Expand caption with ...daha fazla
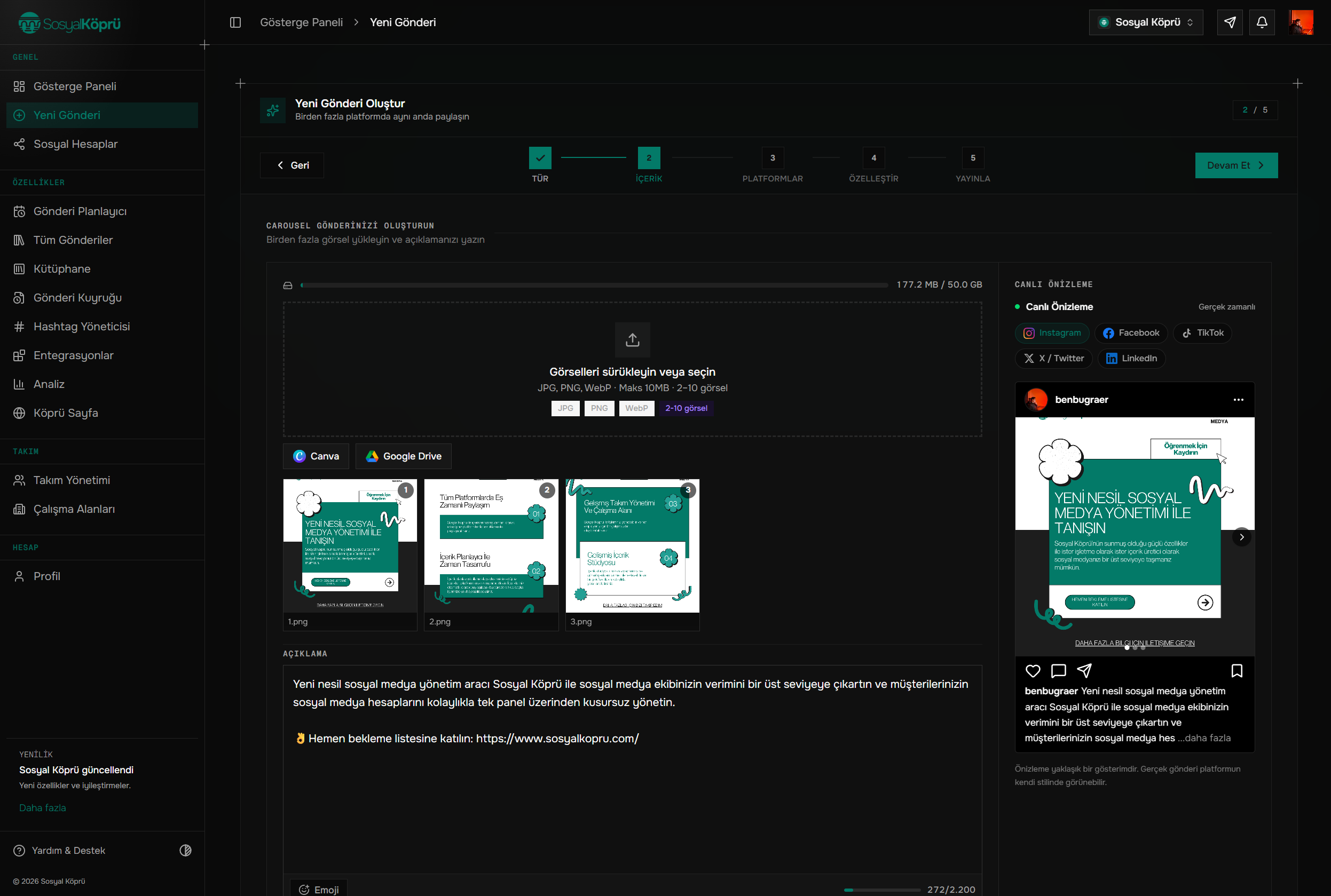The width and height of the screenshot is (1331, 896). pos(1203,738)
